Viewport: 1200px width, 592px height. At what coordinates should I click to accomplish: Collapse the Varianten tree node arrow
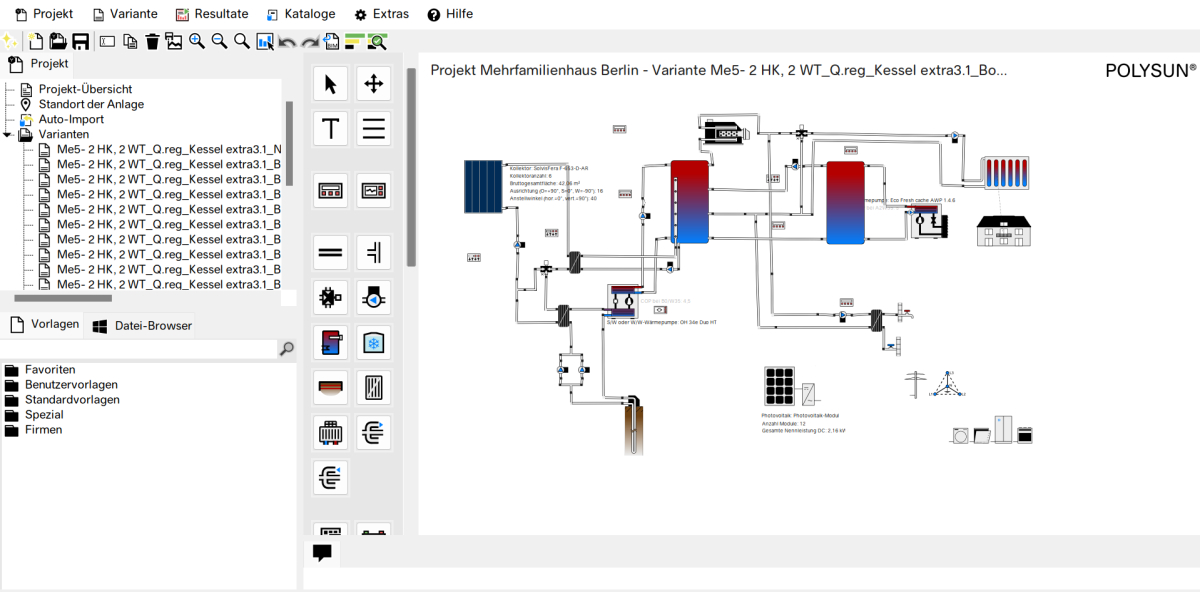pos(7,134)
